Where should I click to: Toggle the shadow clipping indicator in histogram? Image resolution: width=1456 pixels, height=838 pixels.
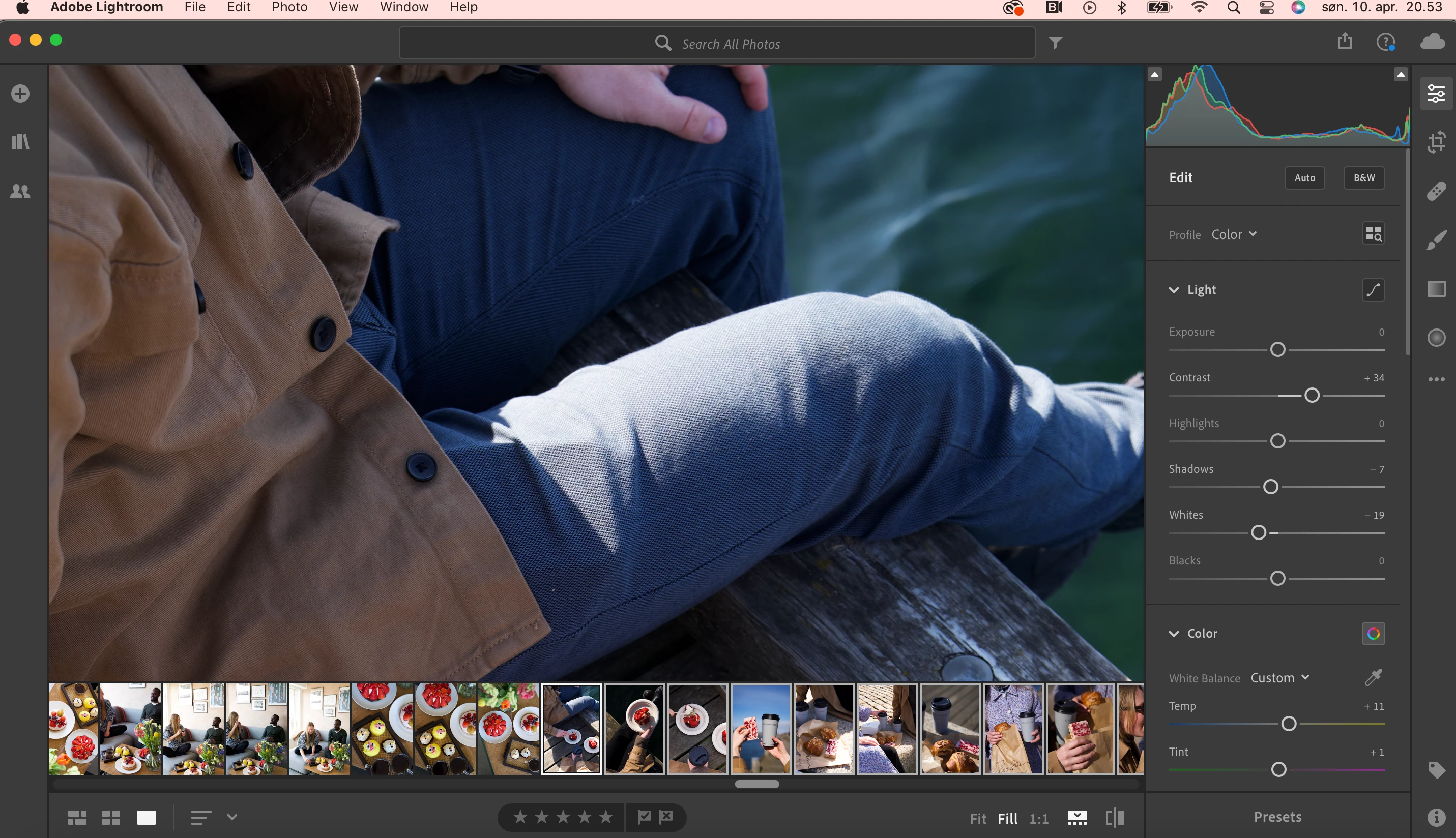tap(1154, 75)
